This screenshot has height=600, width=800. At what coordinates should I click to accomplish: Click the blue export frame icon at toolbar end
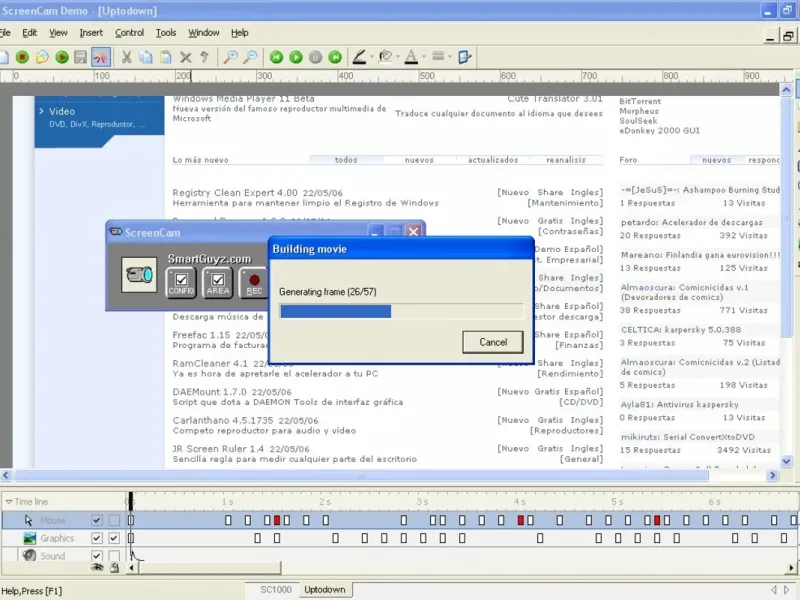pos(464,57)
